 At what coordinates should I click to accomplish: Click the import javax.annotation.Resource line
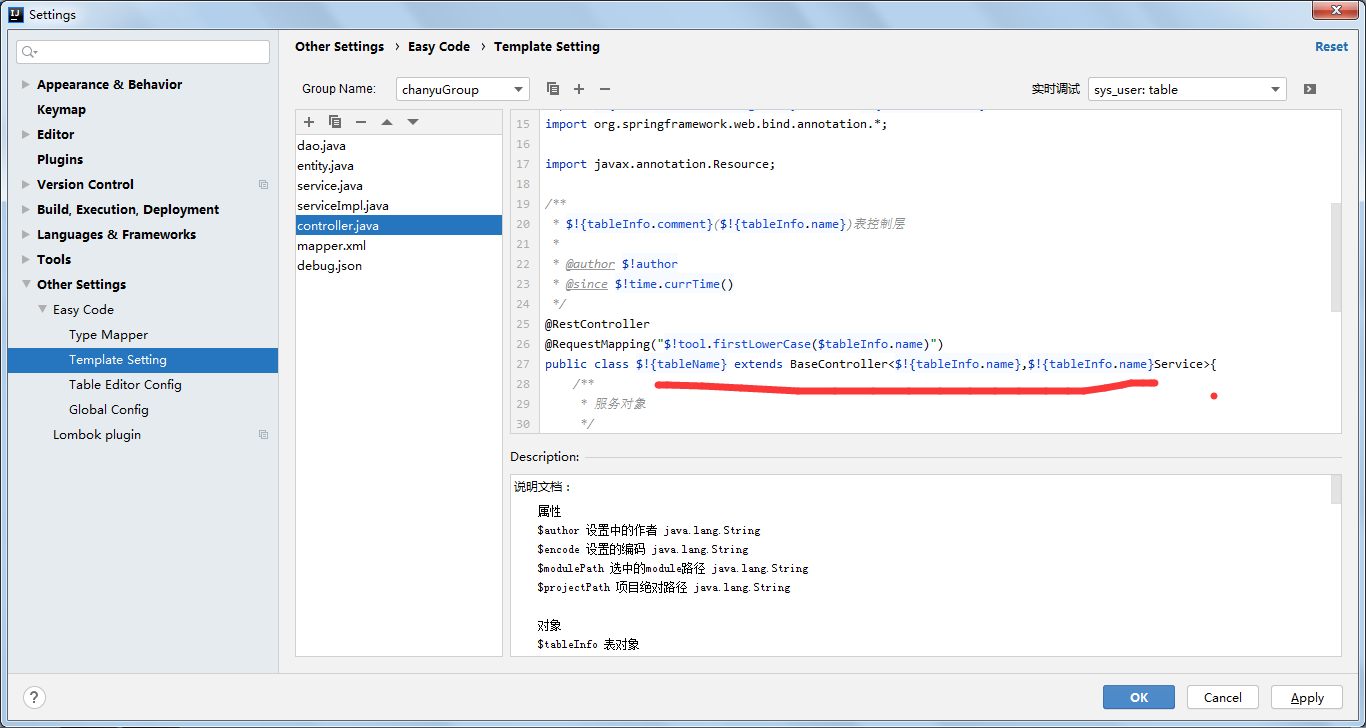tap(660, 164)
